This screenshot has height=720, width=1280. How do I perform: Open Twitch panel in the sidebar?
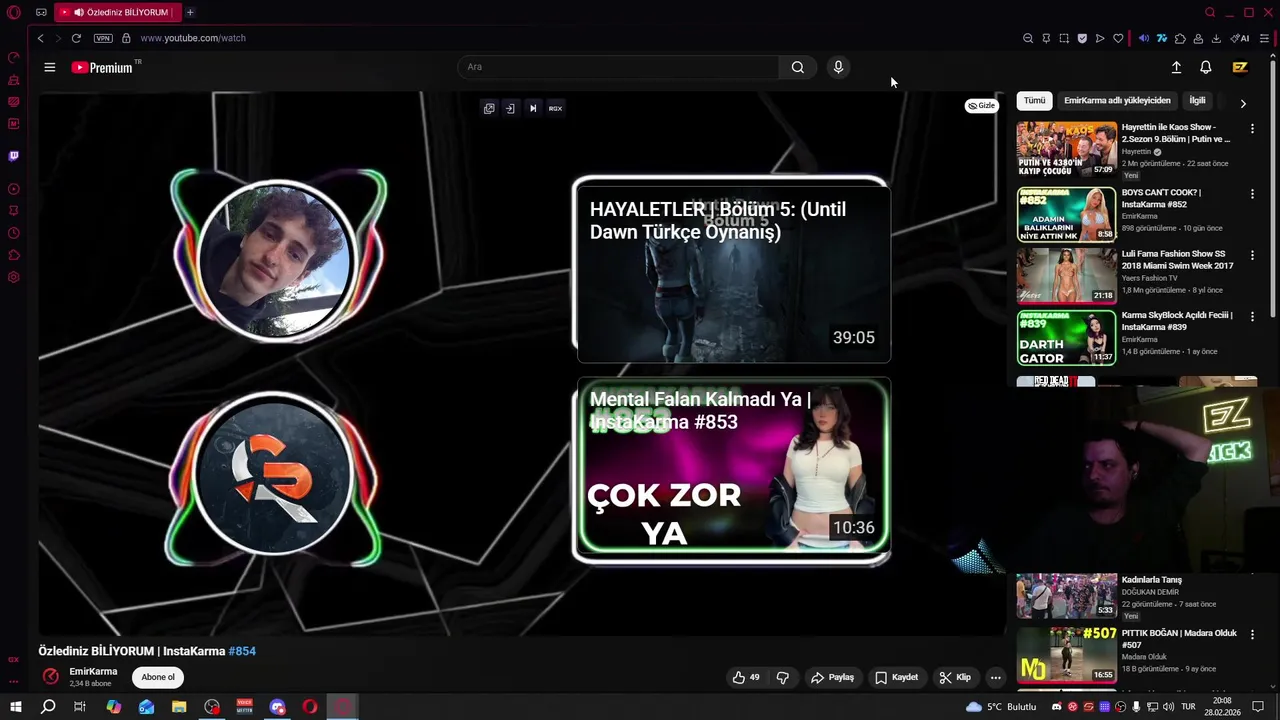(x=14, y=156)
